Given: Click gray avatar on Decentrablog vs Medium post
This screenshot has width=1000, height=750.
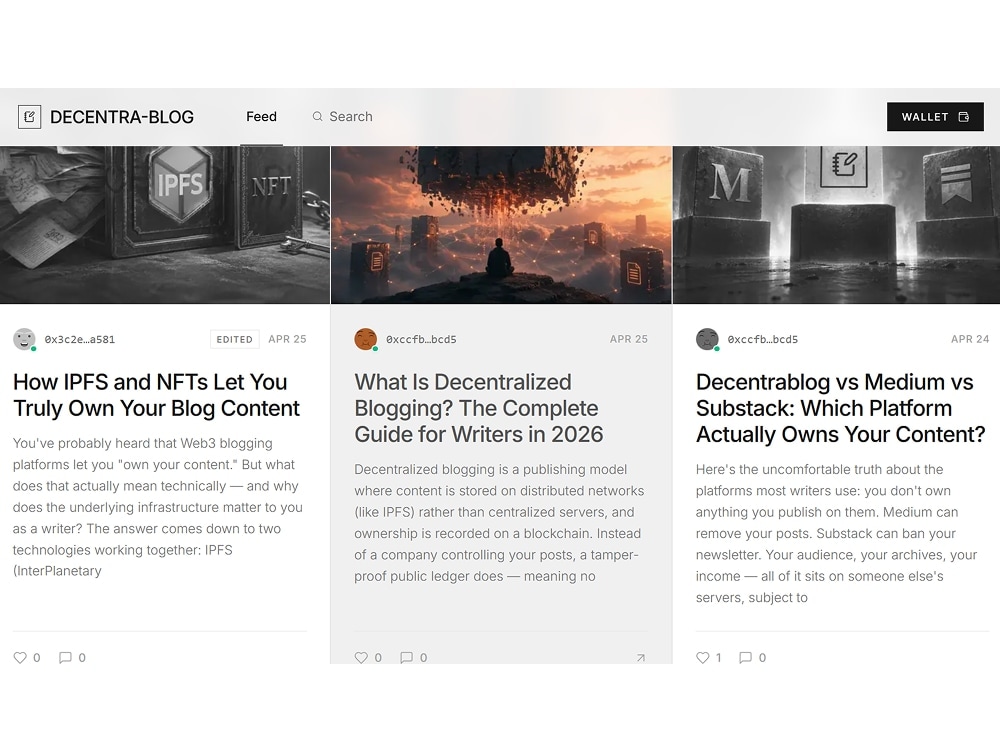Looking at the screenshot, I should coord(707,339).
